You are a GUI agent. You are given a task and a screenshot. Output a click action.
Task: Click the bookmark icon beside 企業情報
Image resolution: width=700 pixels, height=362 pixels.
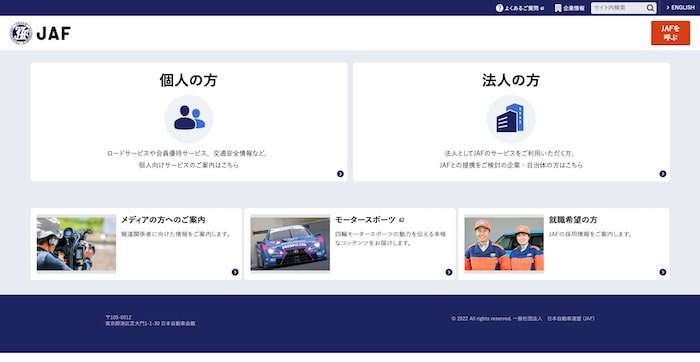(558, 8)
